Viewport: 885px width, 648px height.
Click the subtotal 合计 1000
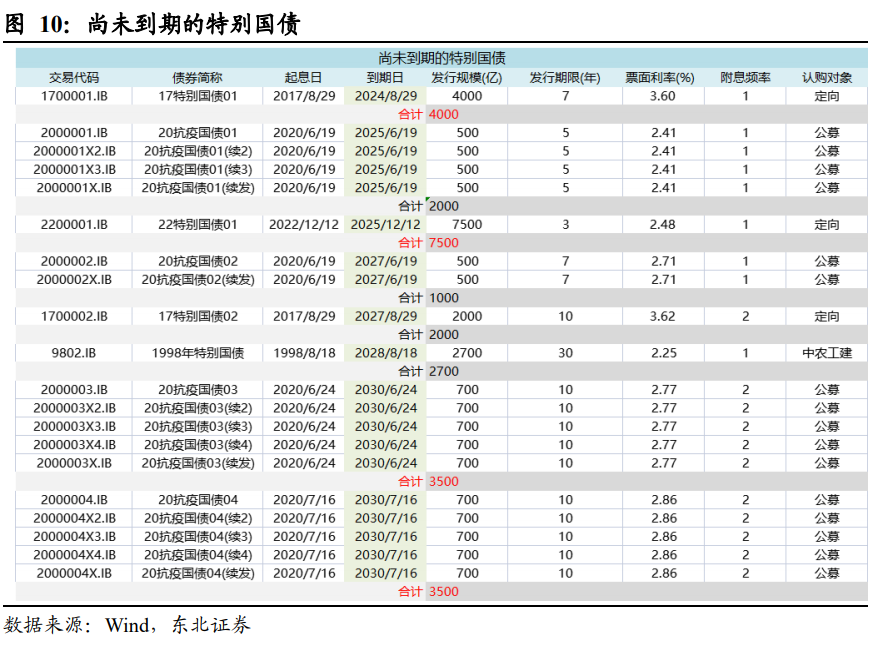[x=428, y=298]
